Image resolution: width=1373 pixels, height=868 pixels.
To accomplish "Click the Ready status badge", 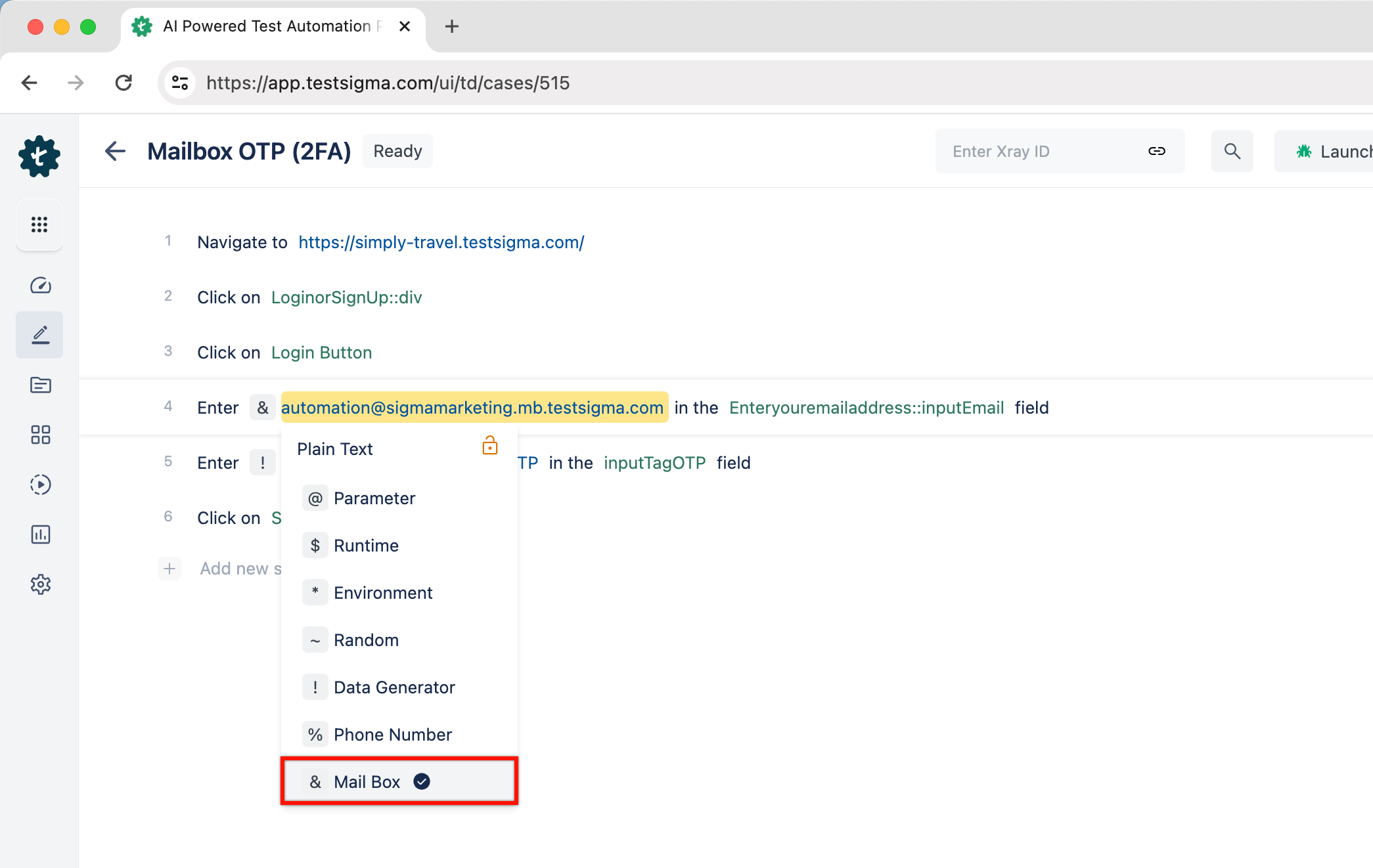I will 397,151.
